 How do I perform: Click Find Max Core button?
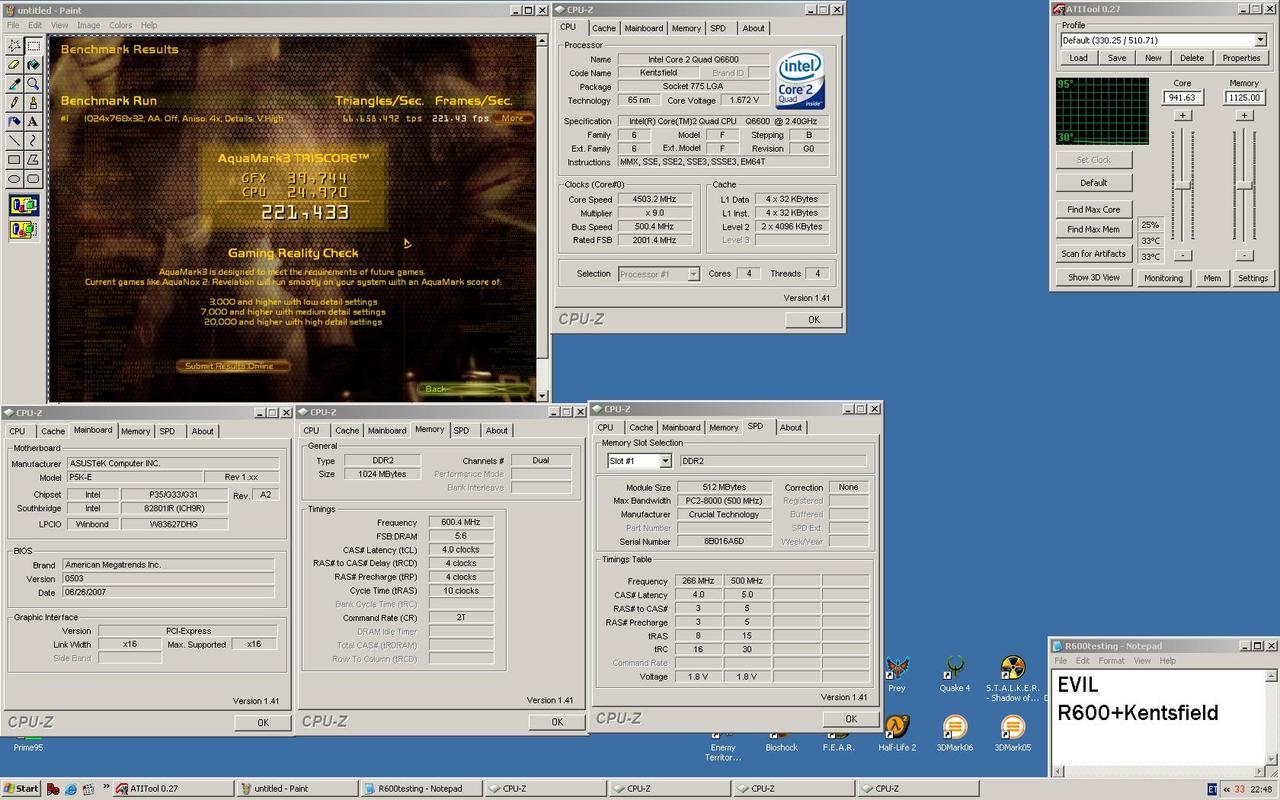(1094, 209)
